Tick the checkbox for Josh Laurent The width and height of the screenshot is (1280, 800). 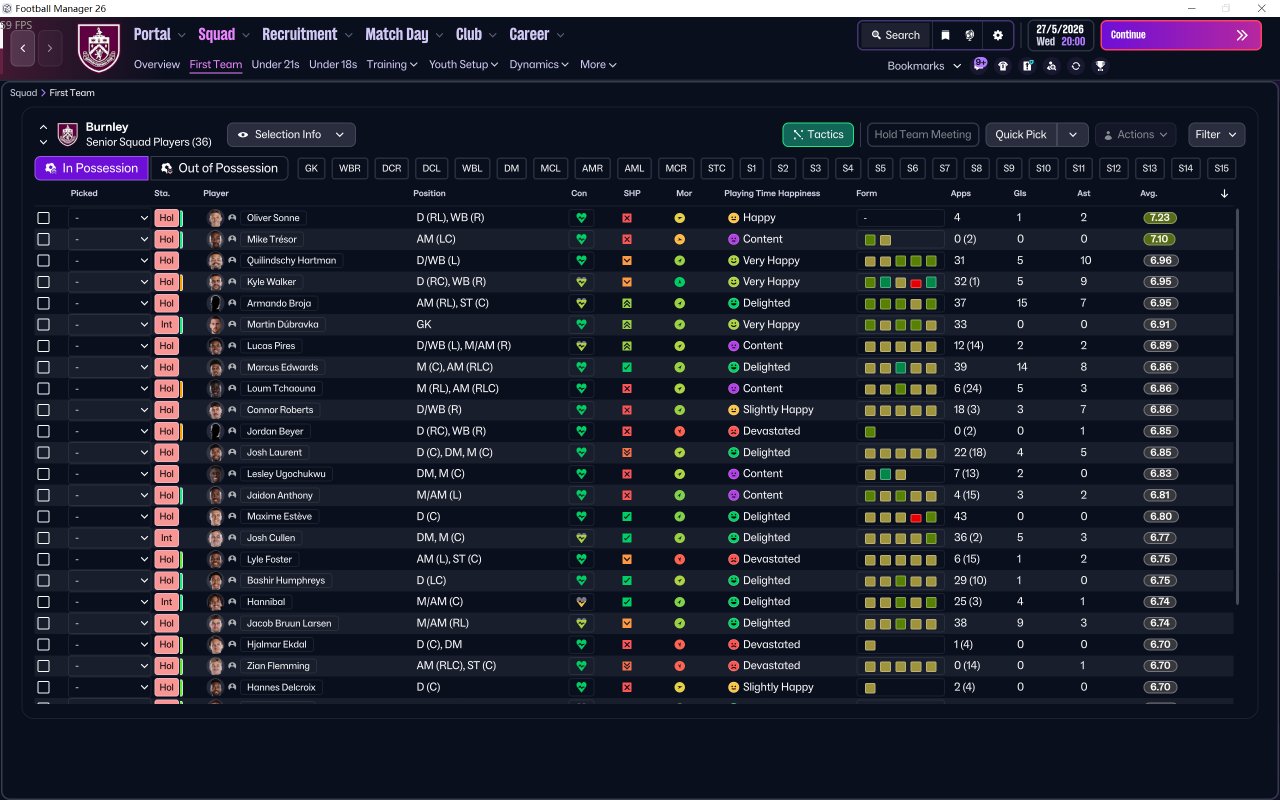tap(43, 453)
